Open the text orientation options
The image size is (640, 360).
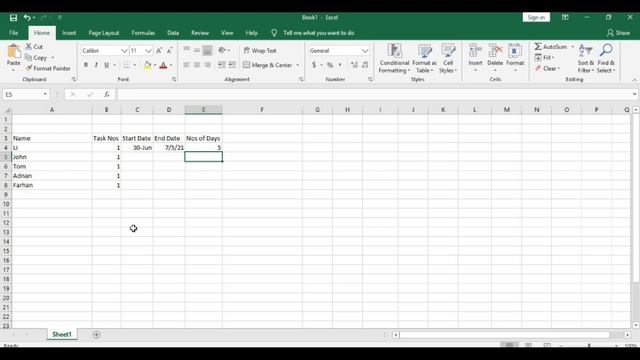point(224,50)
